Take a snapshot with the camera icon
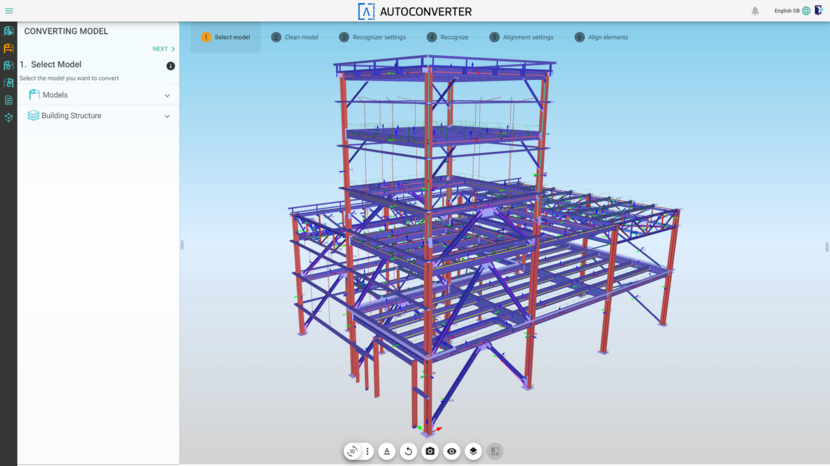 430,452
